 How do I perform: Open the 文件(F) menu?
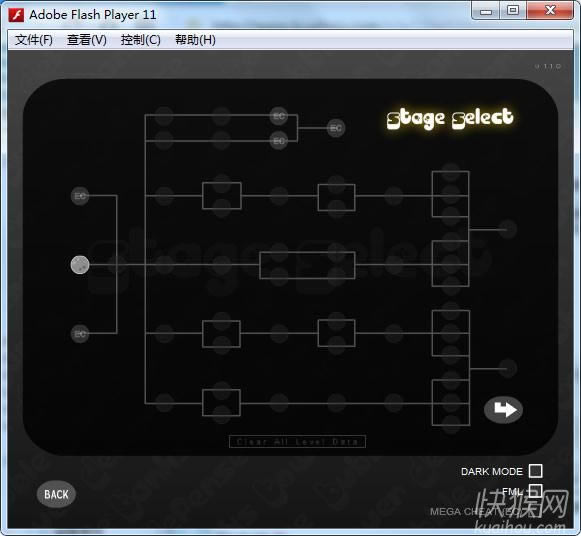click(34, 40)
